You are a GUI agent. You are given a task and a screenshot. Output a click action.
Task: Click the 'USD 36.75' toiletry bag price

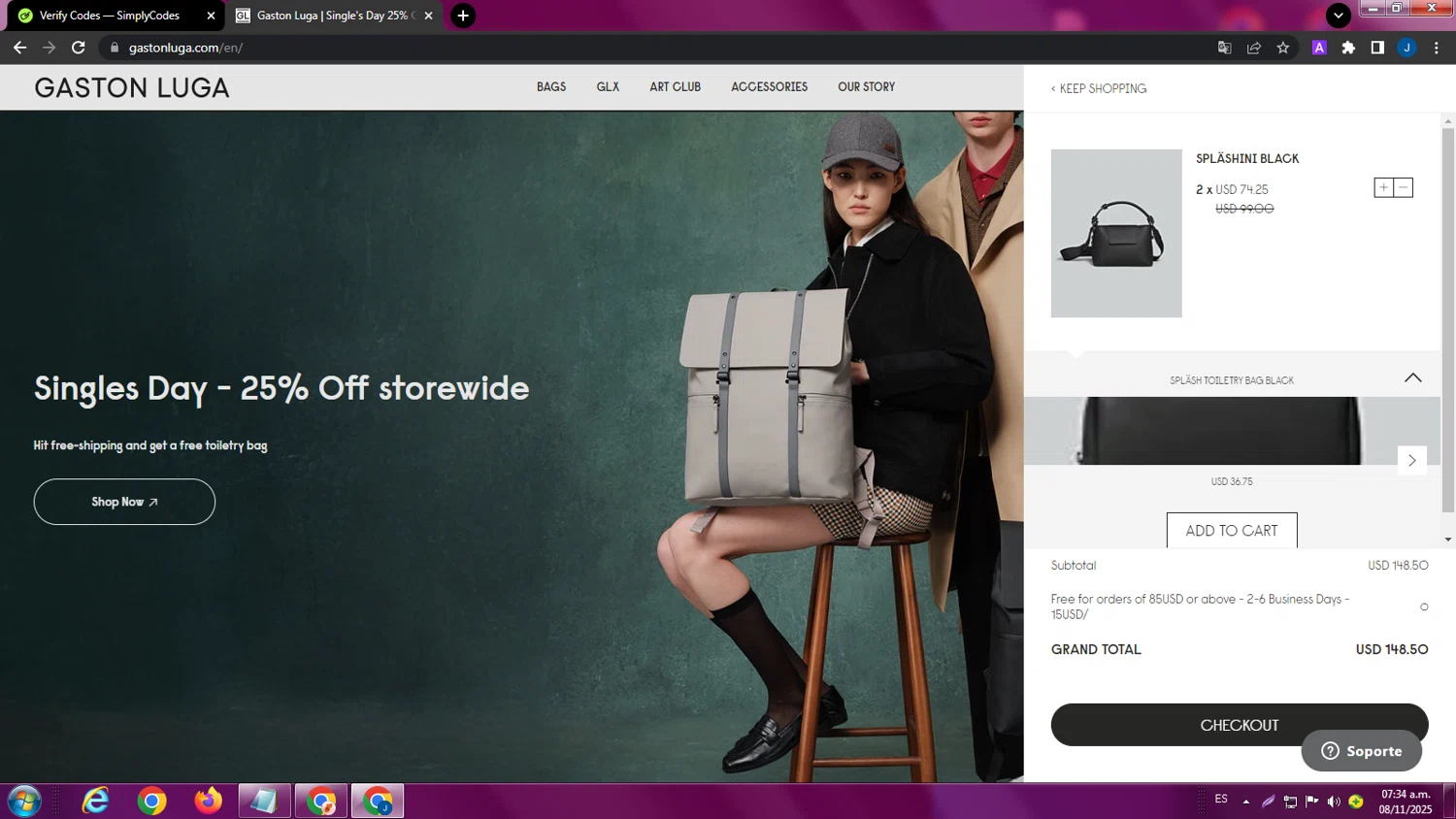[1232, 481]
